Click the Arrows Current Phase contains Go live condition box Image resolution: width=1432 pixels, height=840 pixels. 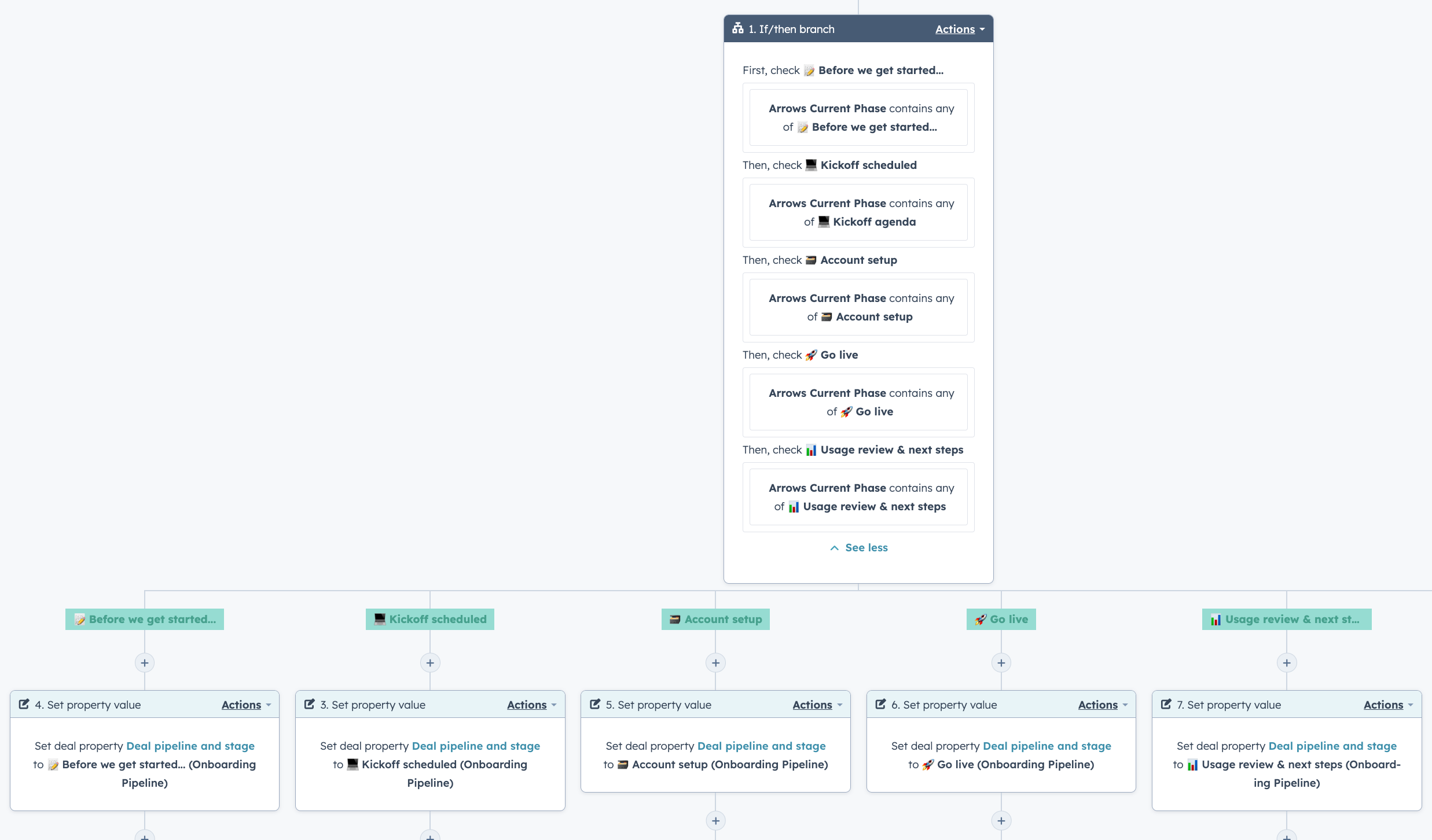(x=858, y=402)
